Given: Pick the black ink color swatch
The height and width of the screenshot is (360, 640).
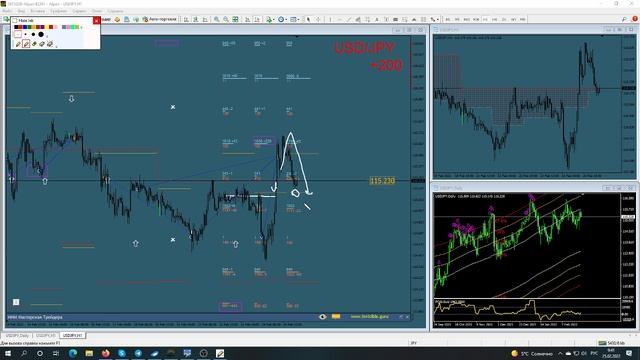Looking at the screenshot, I should point(16,27).
